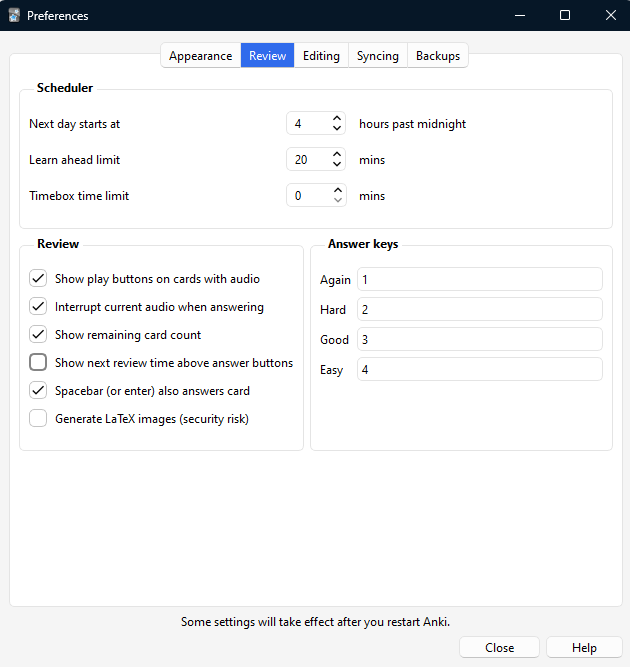630x667 pixels.
Task: Switch to the Appearance tab
Action: pos(200,56)
